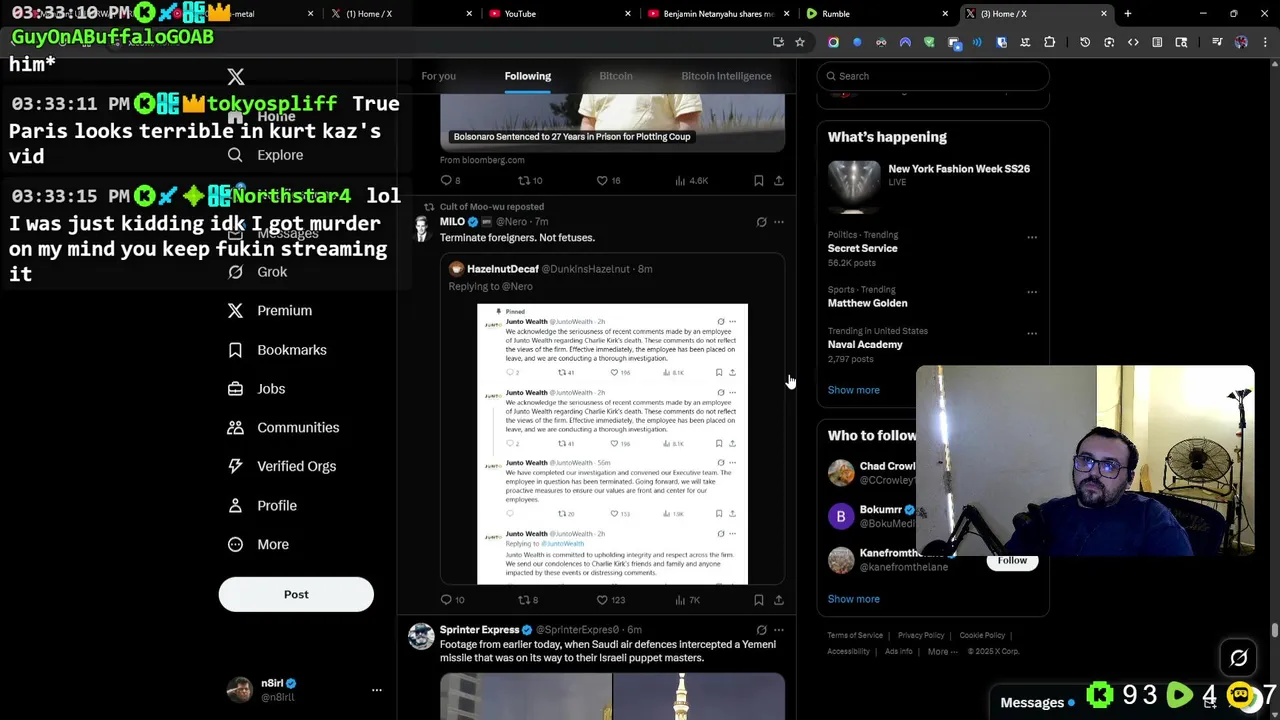Expand the footer More links menu

[942, 652]
